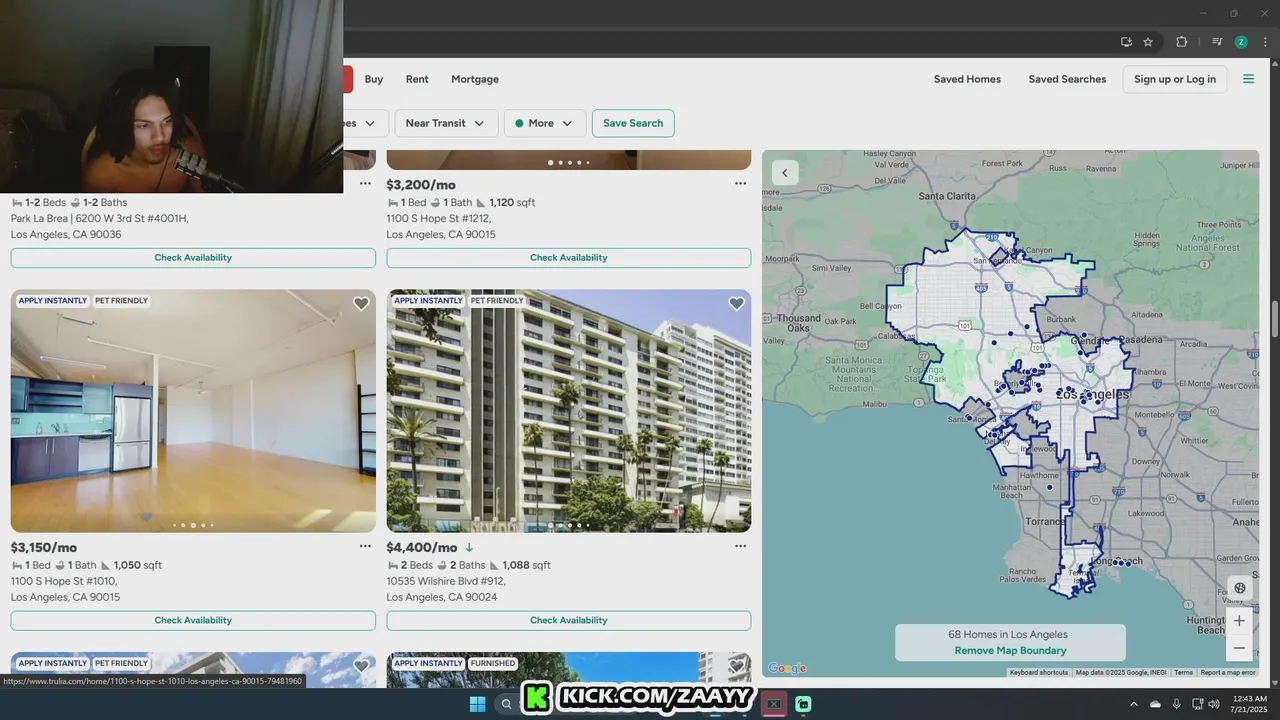Expand the More filters dropdown
The height and width of the screenshot is (720, 1280).
point(545,123)
